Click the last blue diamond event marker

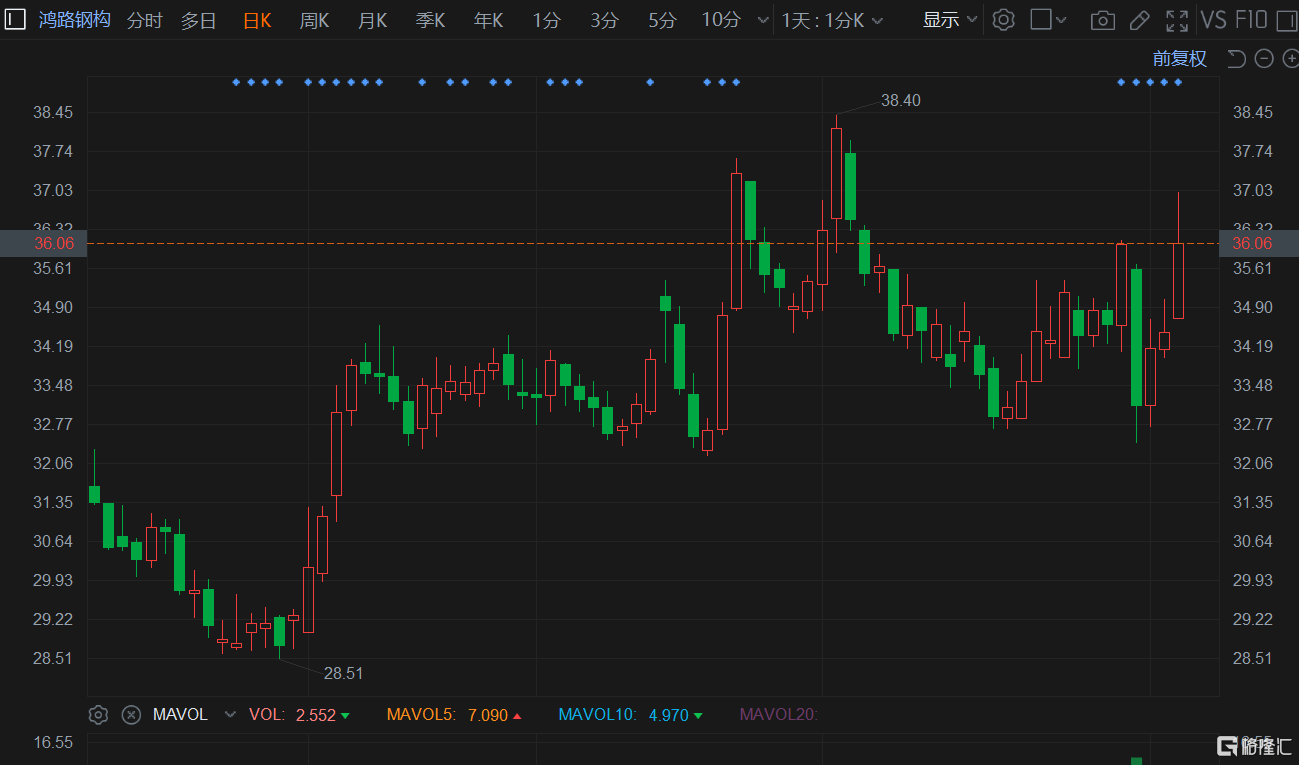(x=1178, y=82)
